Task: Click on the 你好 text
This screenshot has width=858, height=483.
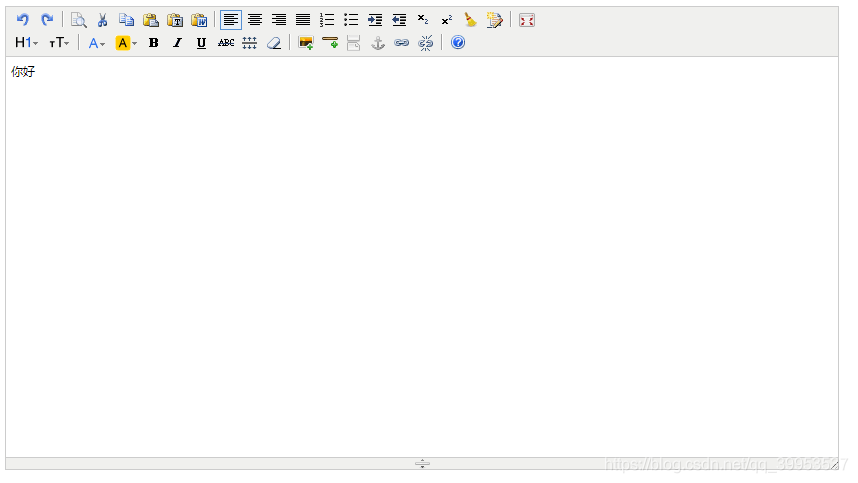Action: (x=23, y=72)
